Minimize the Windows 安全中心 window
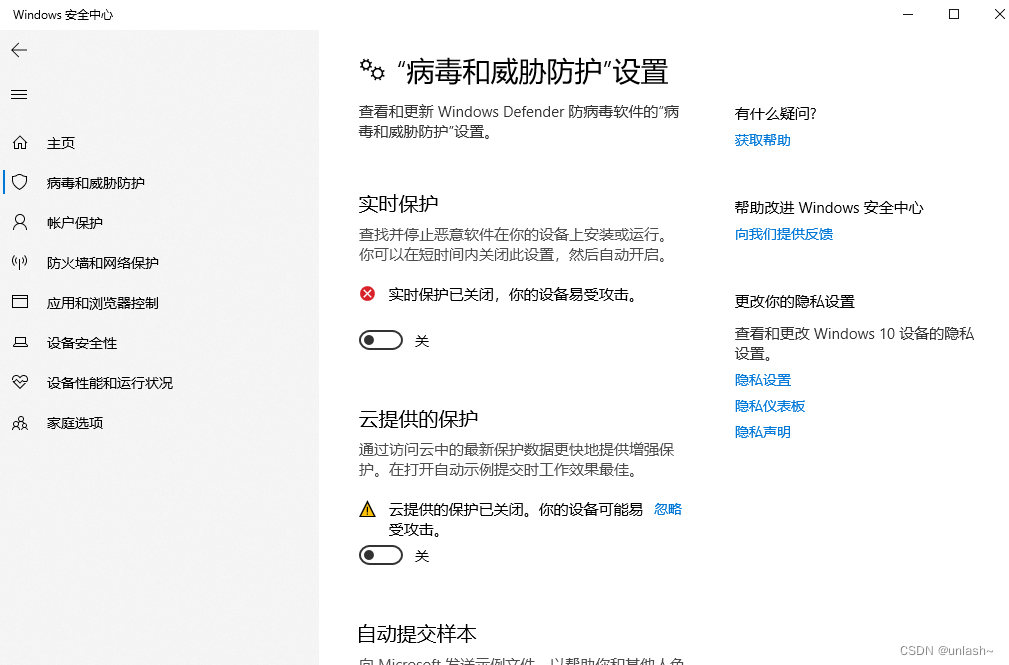 pos(908,14)
